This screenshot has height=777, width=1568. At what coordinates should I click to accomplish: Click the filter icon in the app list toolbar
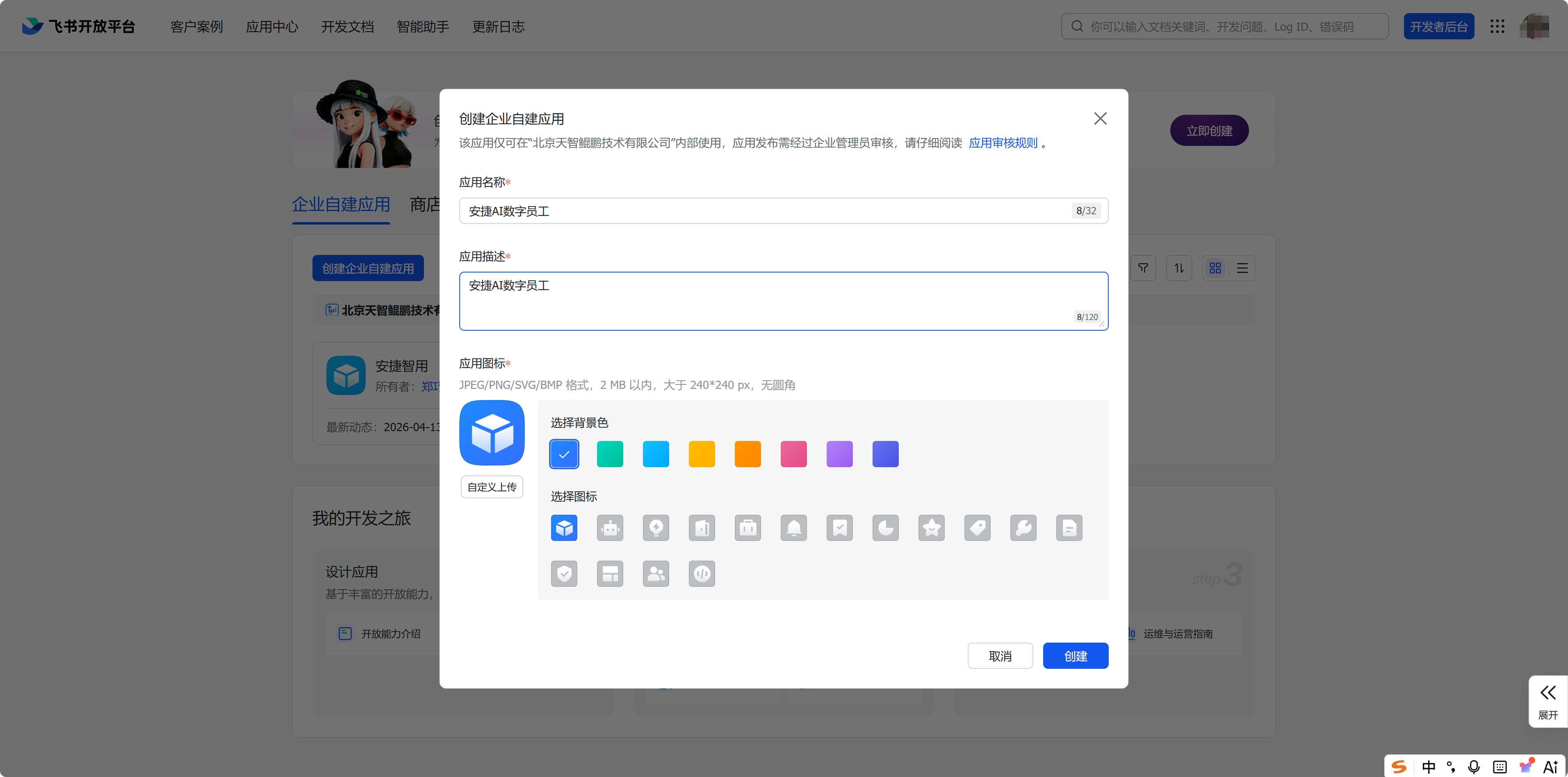pos(1143,268)
